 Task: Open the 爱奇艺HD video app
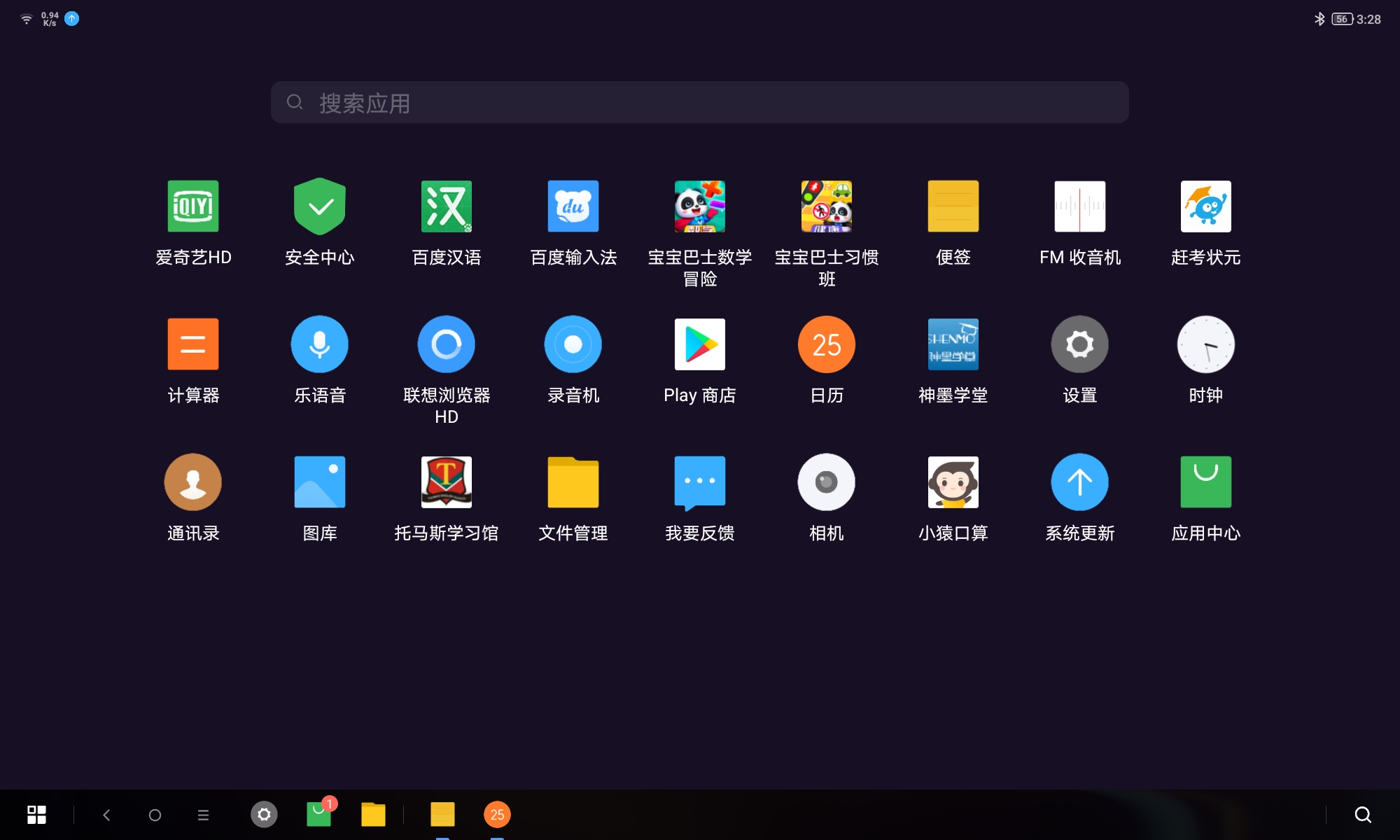coord(193,206)
